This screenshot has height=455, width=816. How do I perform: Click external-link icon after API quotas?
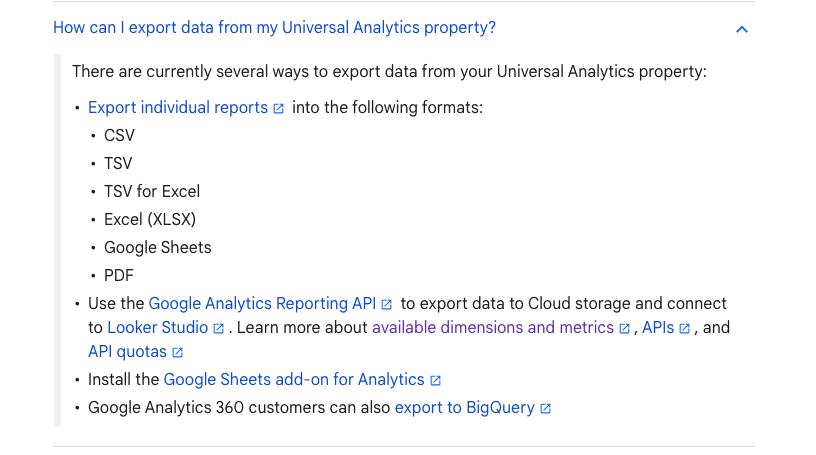pyautogui.click(x=177, y=352)
